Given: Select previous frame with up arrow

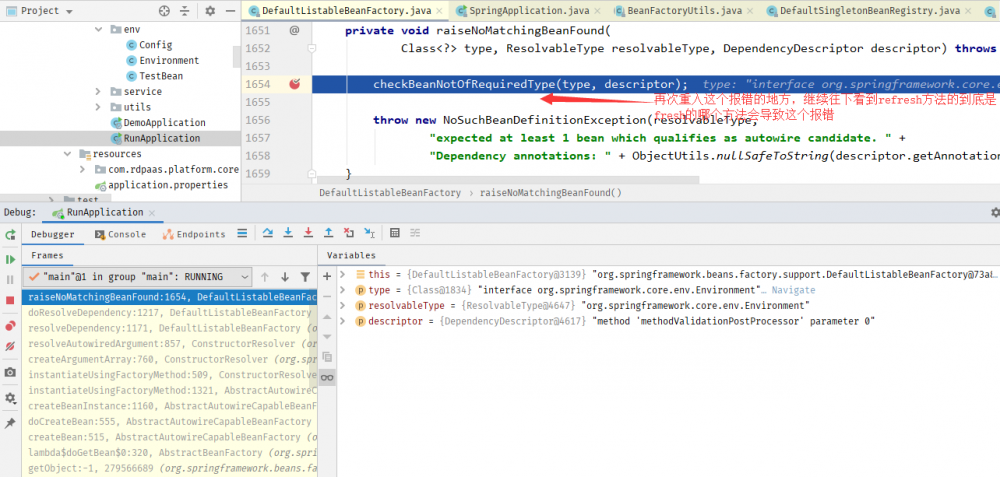Looking at the screenshot, I should pyautogui.click(x=265, y=277).
